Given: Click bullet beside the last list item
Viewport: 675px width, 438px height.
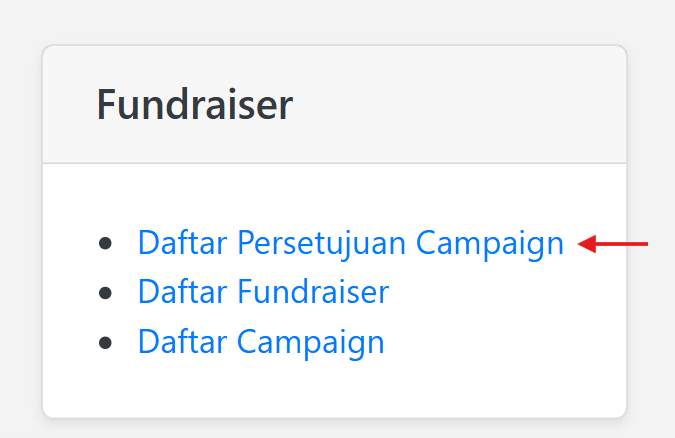Looking at the screenshot, I should [106, 342].
